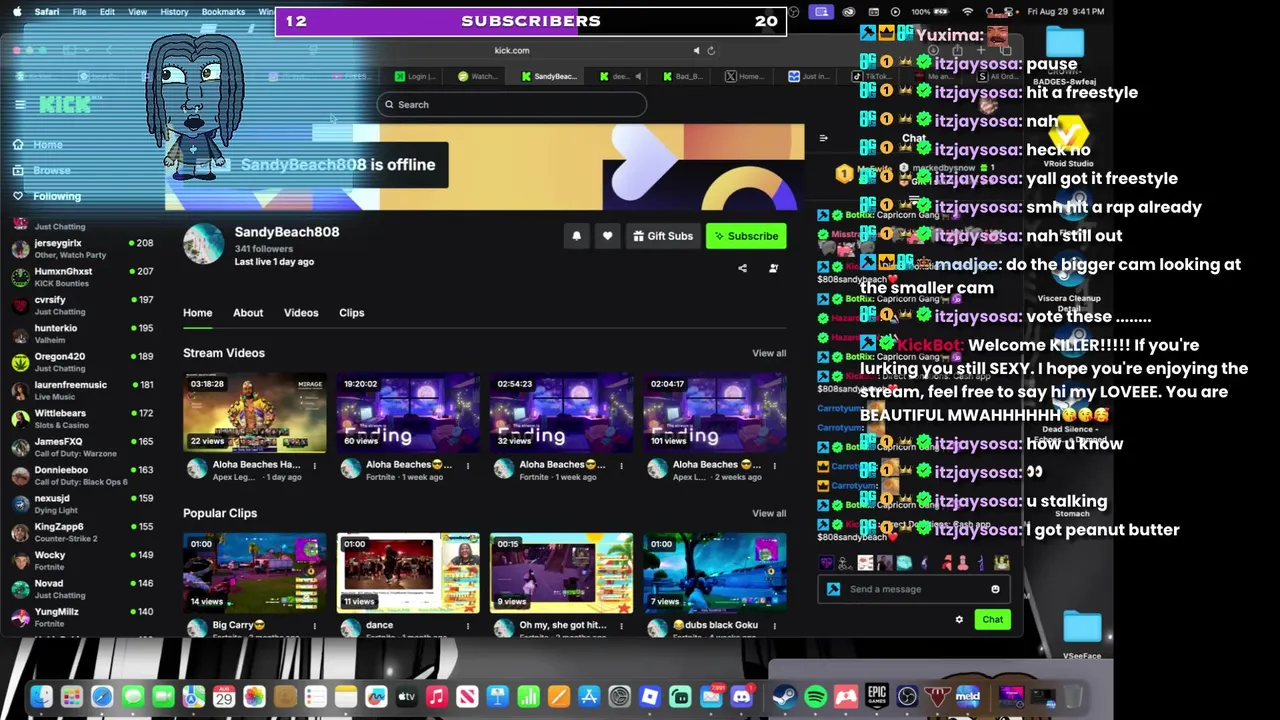Click the kick.com address bar
The width and height of the screenshot is (1280, 720).
(x=512, y=50)
